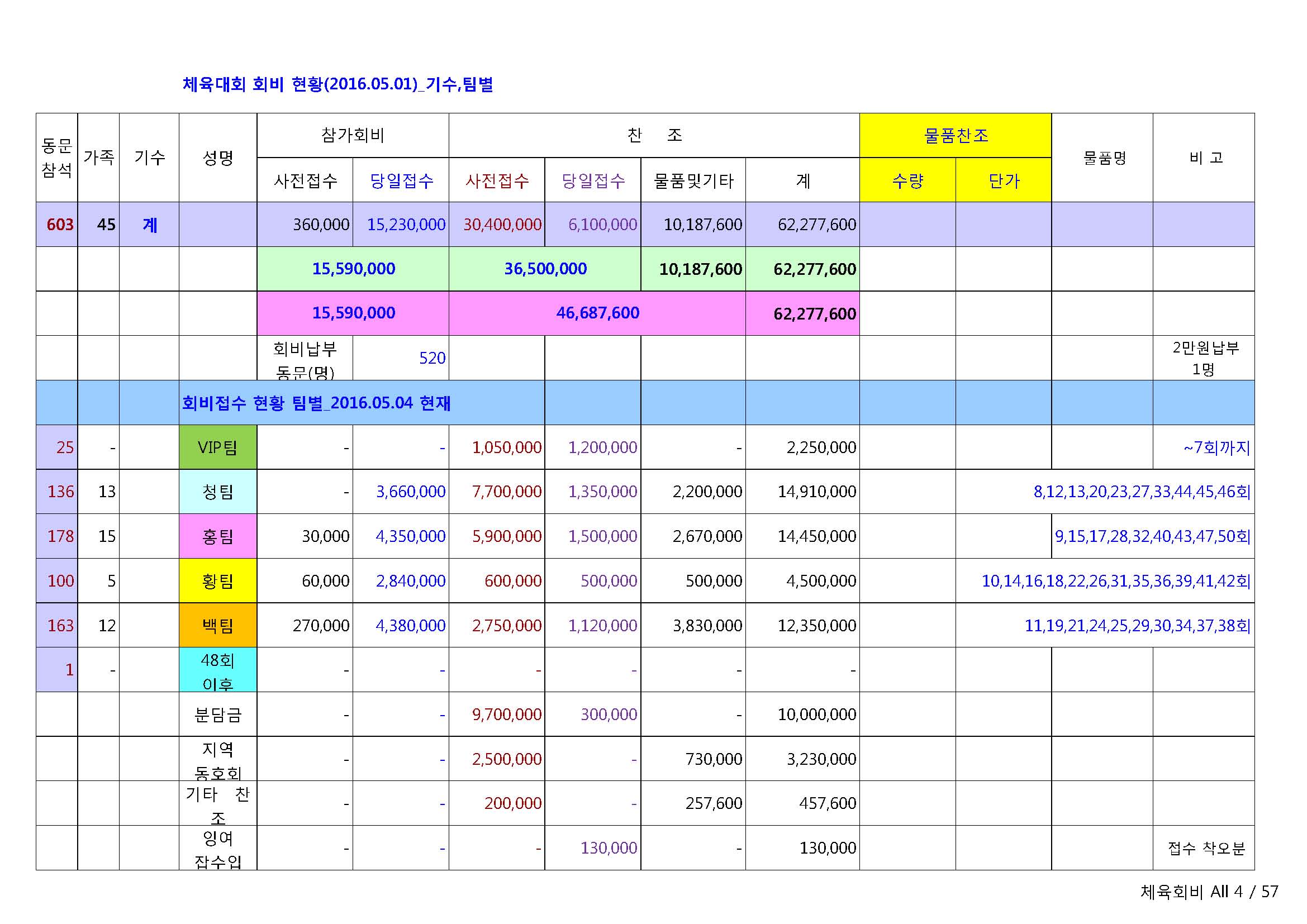Select the pink cell 46,687,600

click(x=598, y=313)
